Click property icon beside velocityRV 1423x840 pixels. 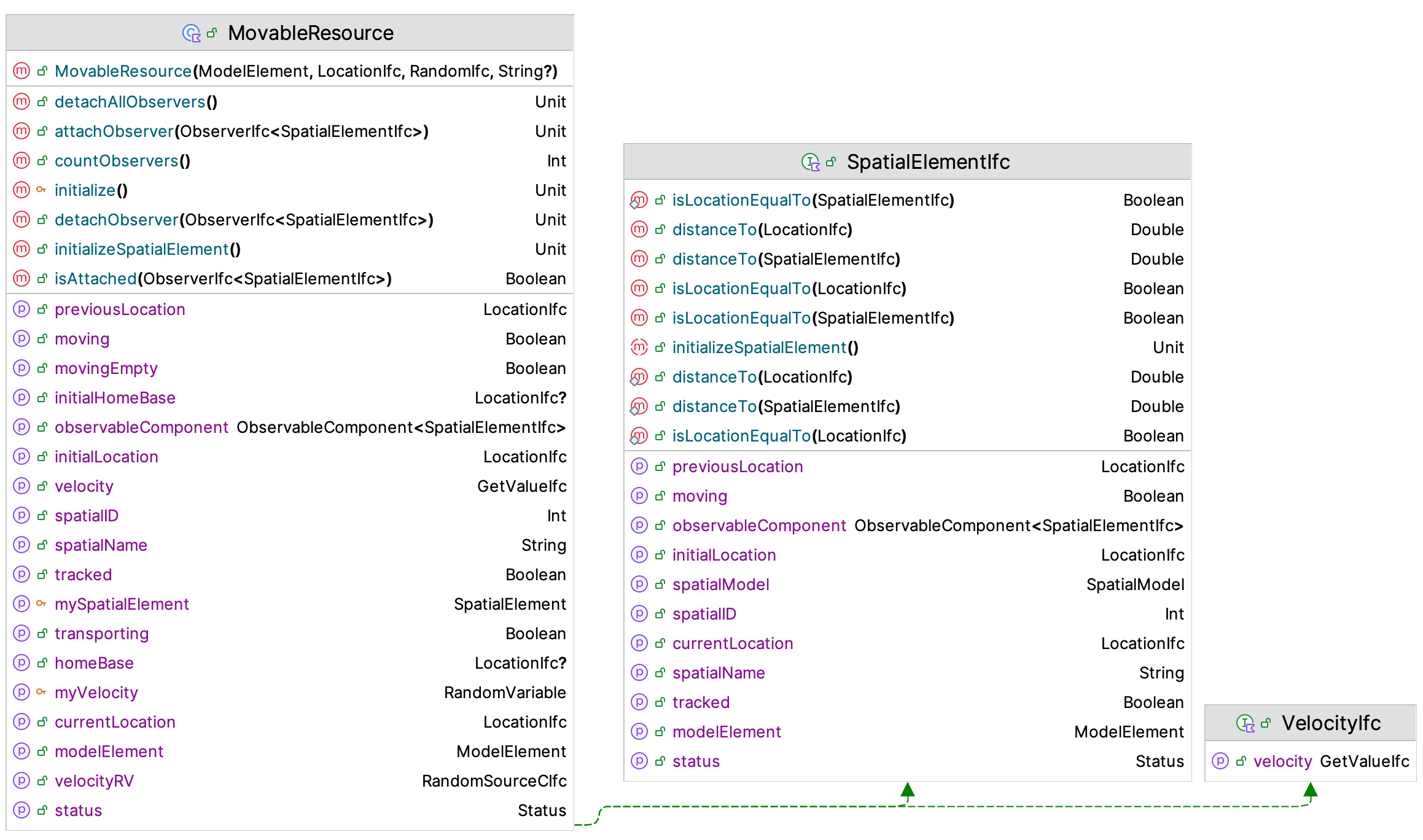tap(21, 780)
